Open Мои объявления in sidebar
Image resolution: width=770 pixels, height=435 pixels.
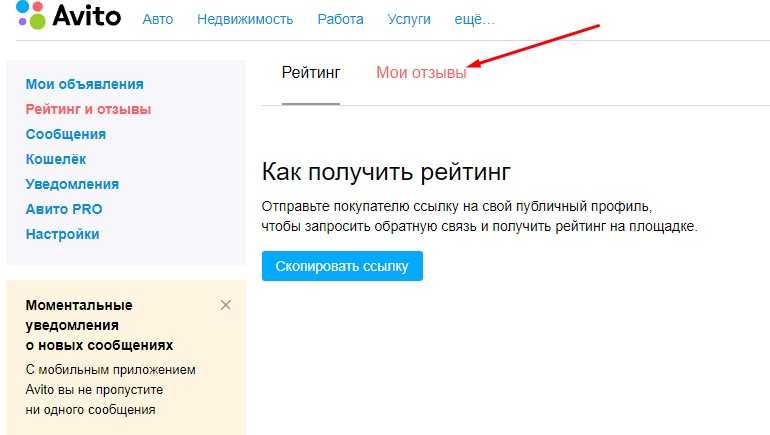tap(84, 84)
